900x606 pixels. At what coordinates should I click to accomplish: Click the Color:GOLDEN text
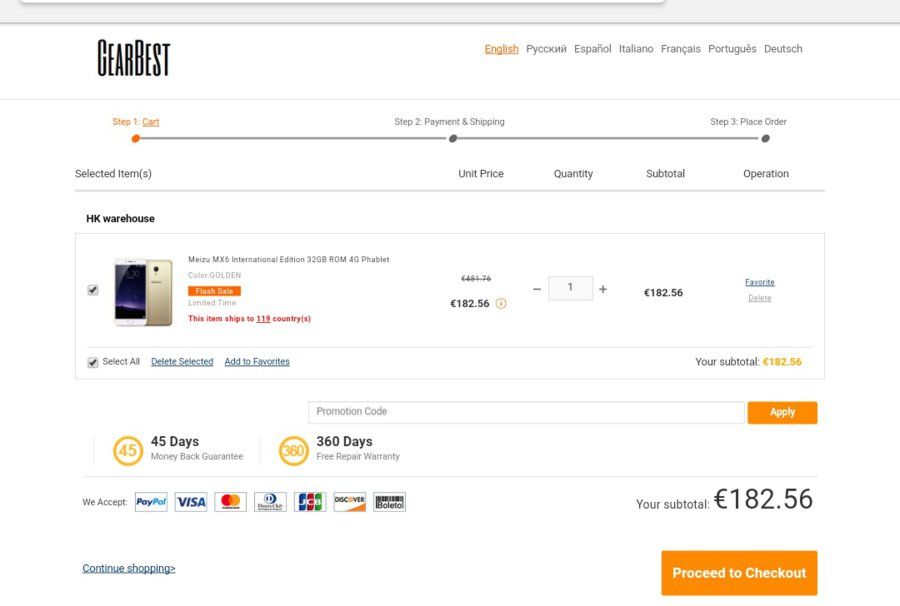click(x=215, y=275)
